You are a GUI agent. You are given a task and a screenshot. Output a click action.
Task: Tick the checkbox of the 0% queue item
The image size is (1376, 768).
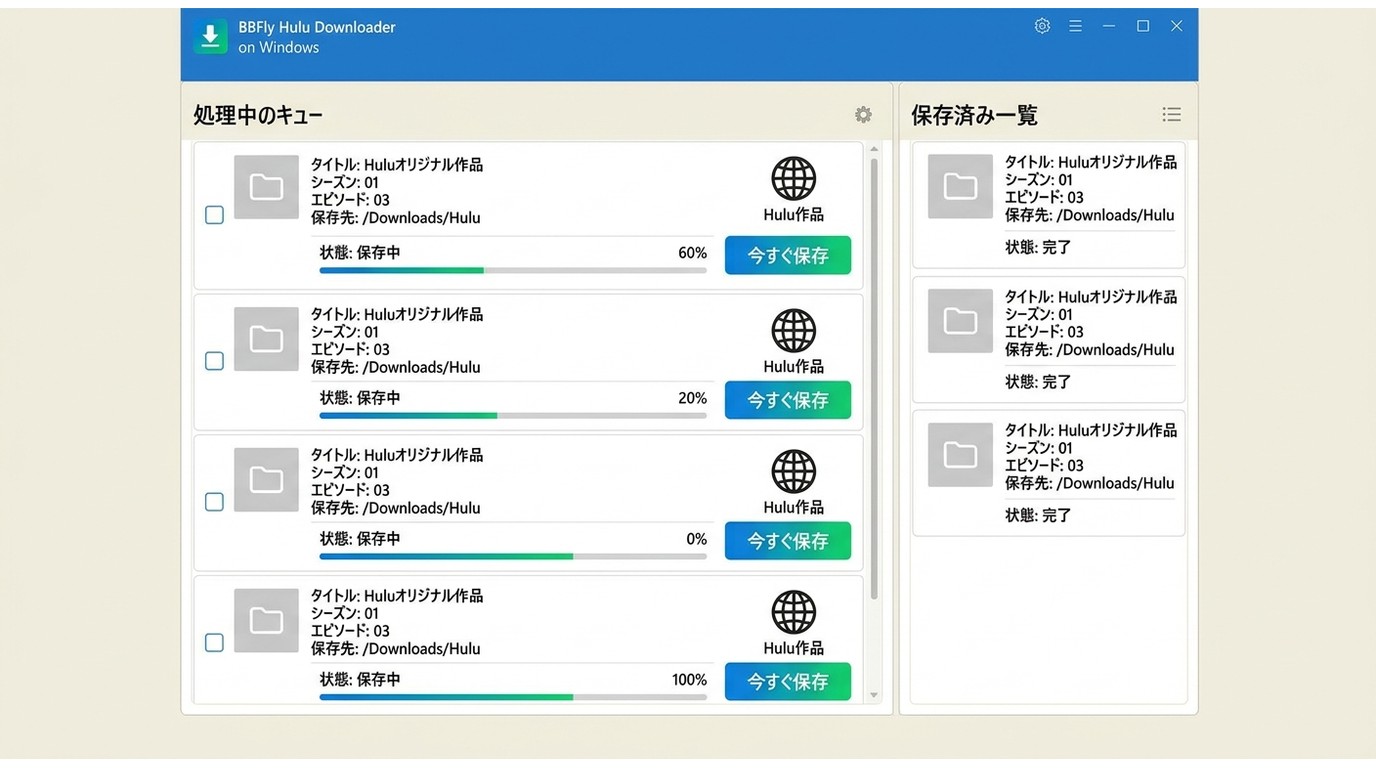[214, 502]
